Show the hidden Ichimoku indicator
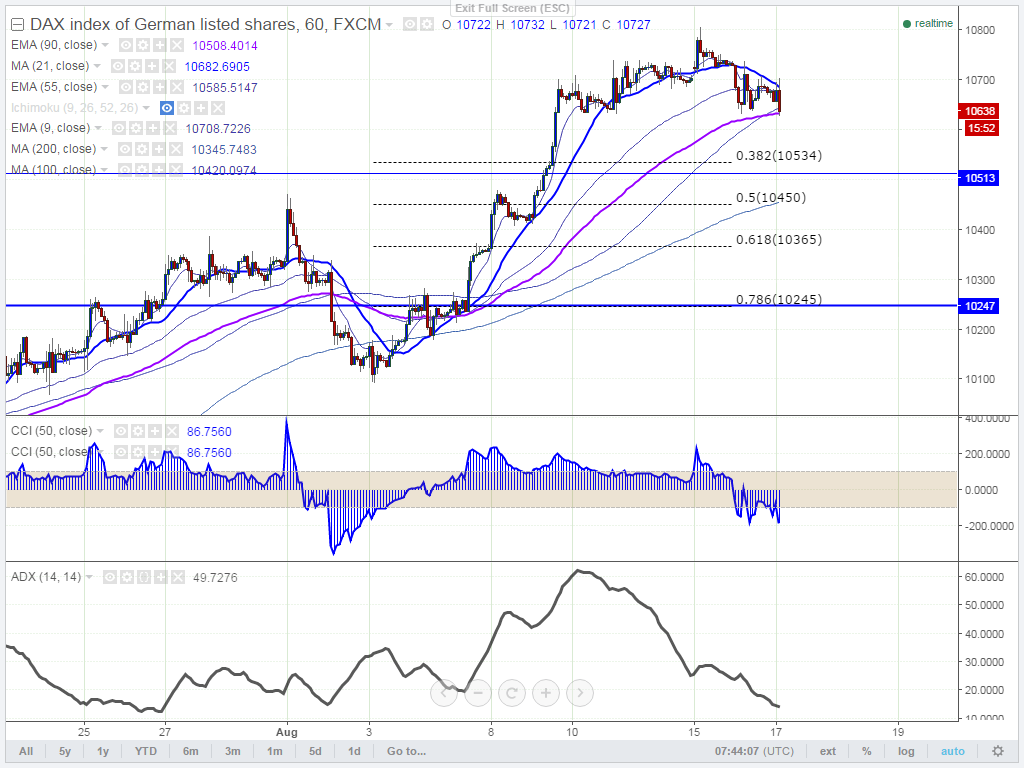Viewport: 1024px width, 768px height. [x=167, y=108]
